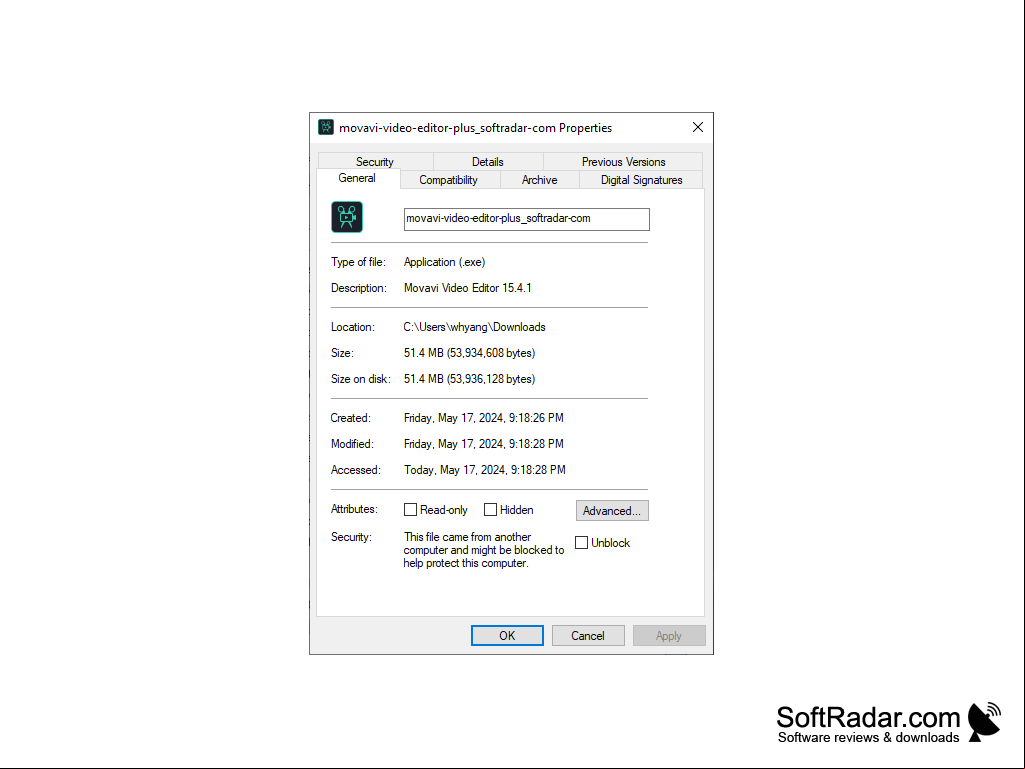Enable the Hidden attribute checkbox
The width and height of the screenshot is (1025, 769).
coord(490,510)
